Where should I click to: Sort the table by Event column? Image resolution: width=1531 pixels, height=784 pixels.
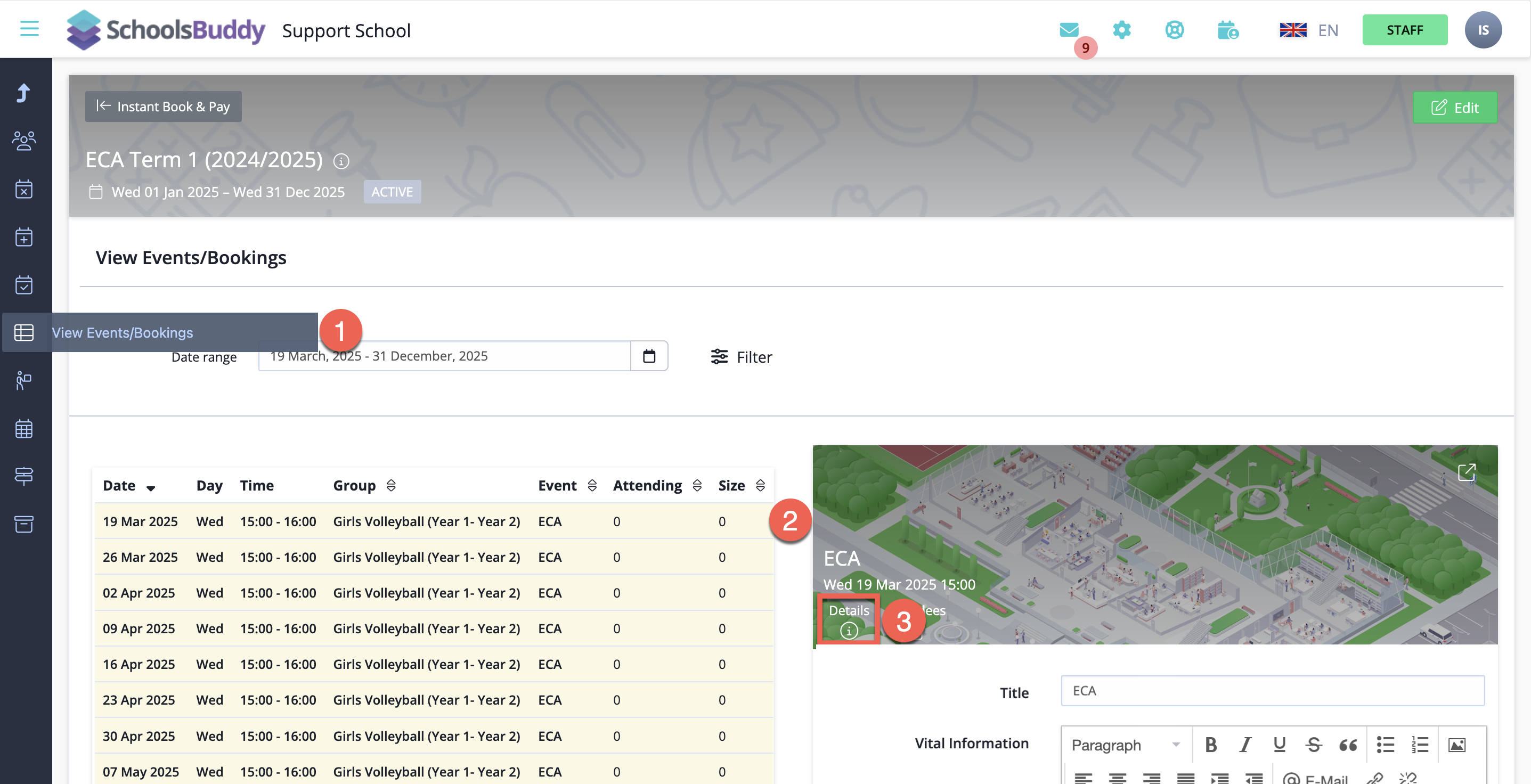tap(592, 486)
